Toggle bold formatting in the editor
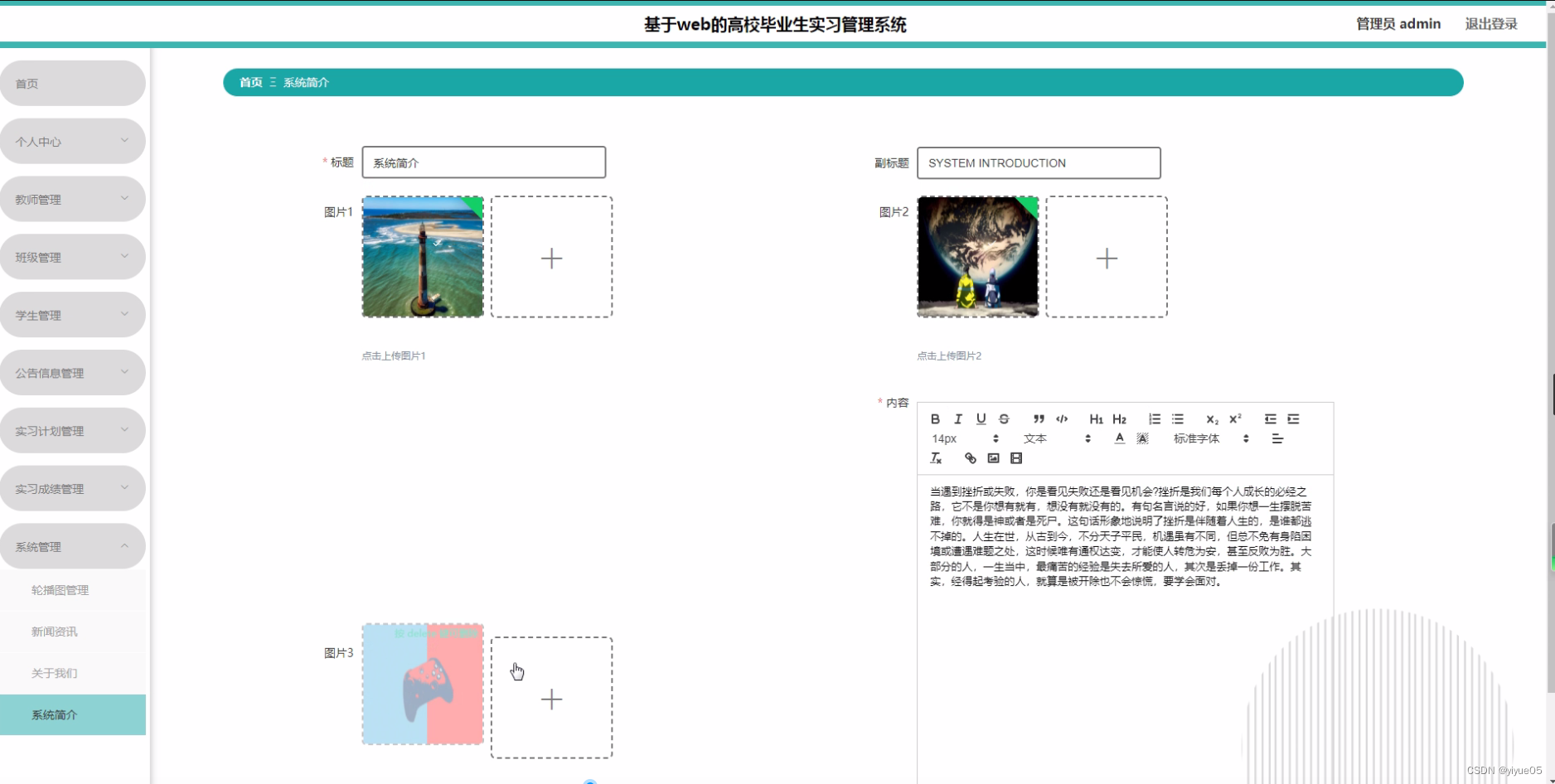The width and height of the screenshot is (1555, 784). point(935,419)
